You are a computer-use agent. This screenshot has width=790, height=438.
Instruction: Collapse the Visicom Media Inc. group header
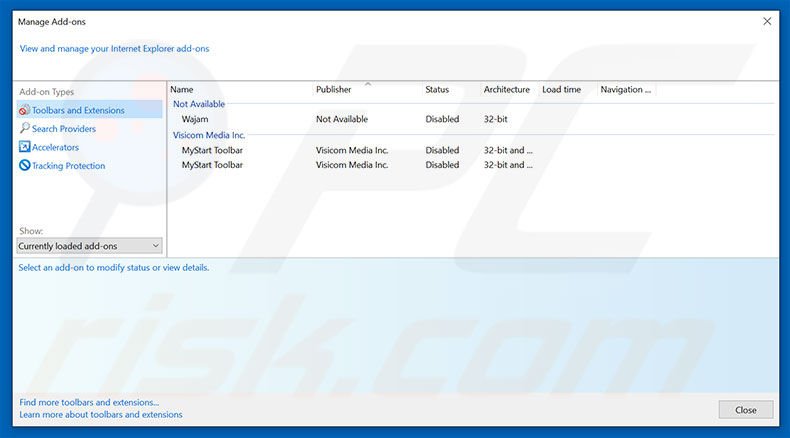(x=209, y=135)
